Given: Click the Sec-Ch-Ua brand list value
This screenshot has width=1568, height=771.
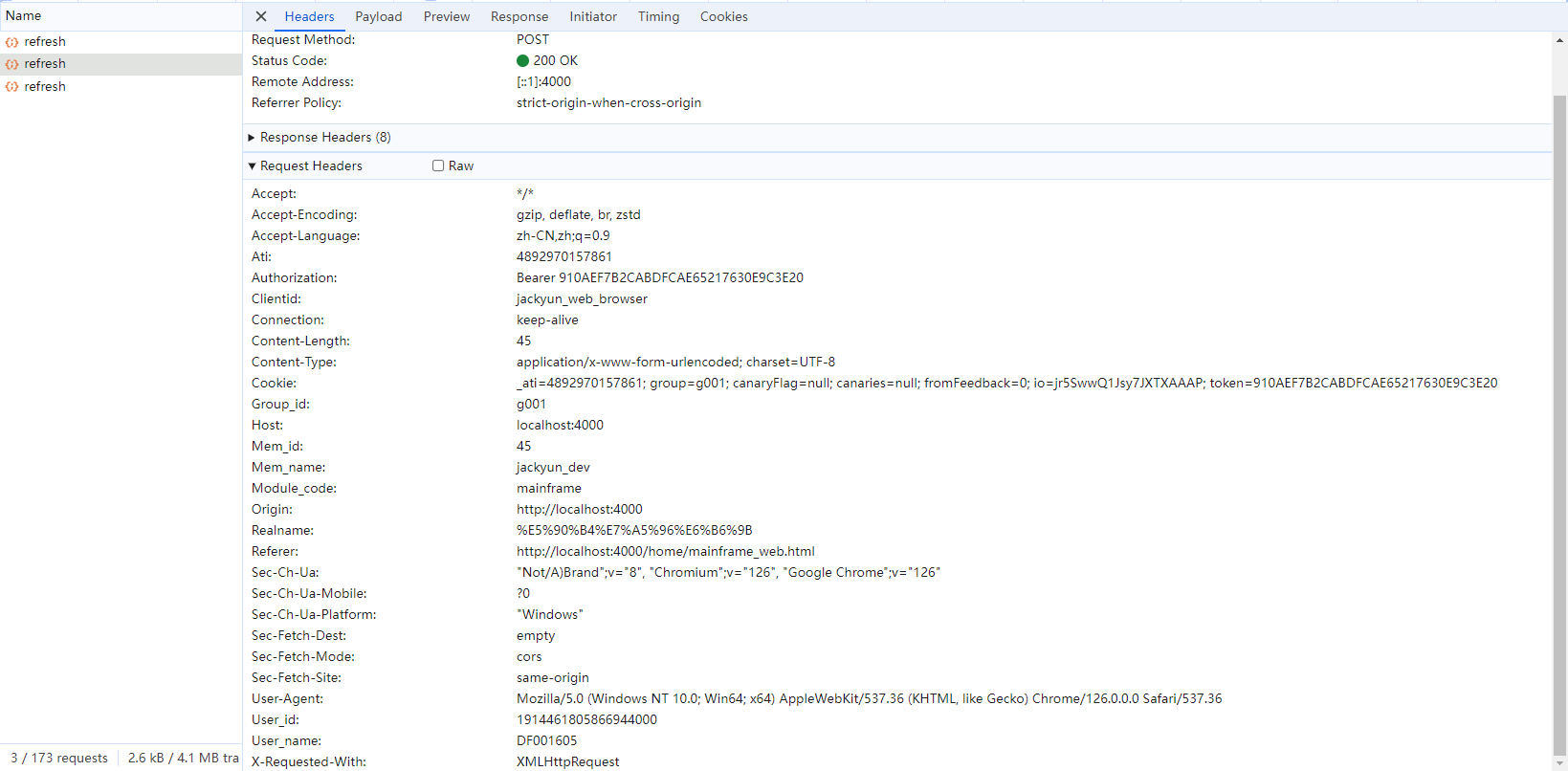Looking at the screenshot, I should 728,573.
